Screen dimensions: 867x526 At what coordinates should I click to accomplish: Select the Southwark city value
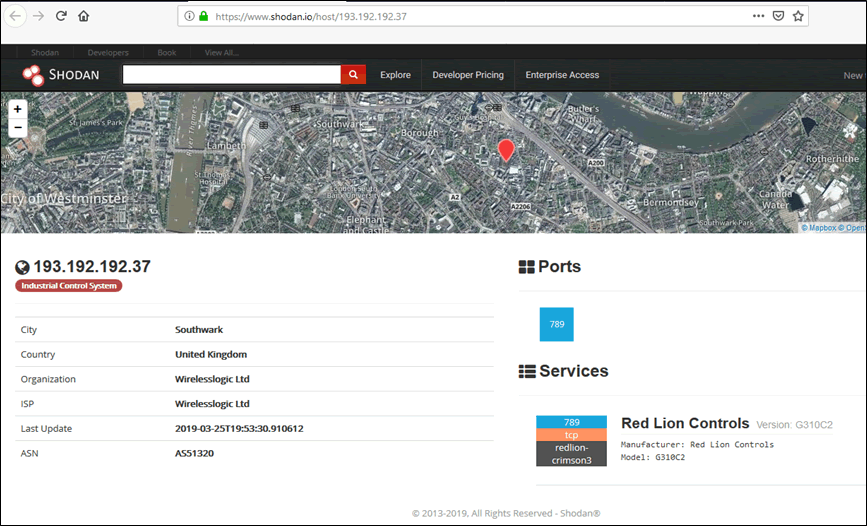point(199,330)
